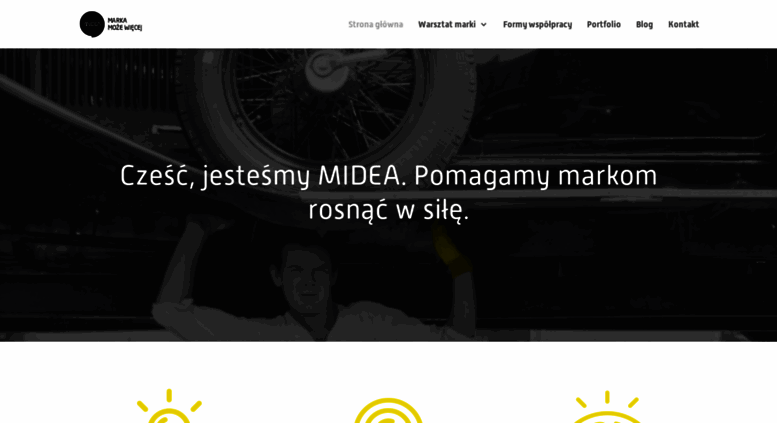Select the middle yellow concentric-circles icon
Screen dimensions: 777x423
[388, 411]
